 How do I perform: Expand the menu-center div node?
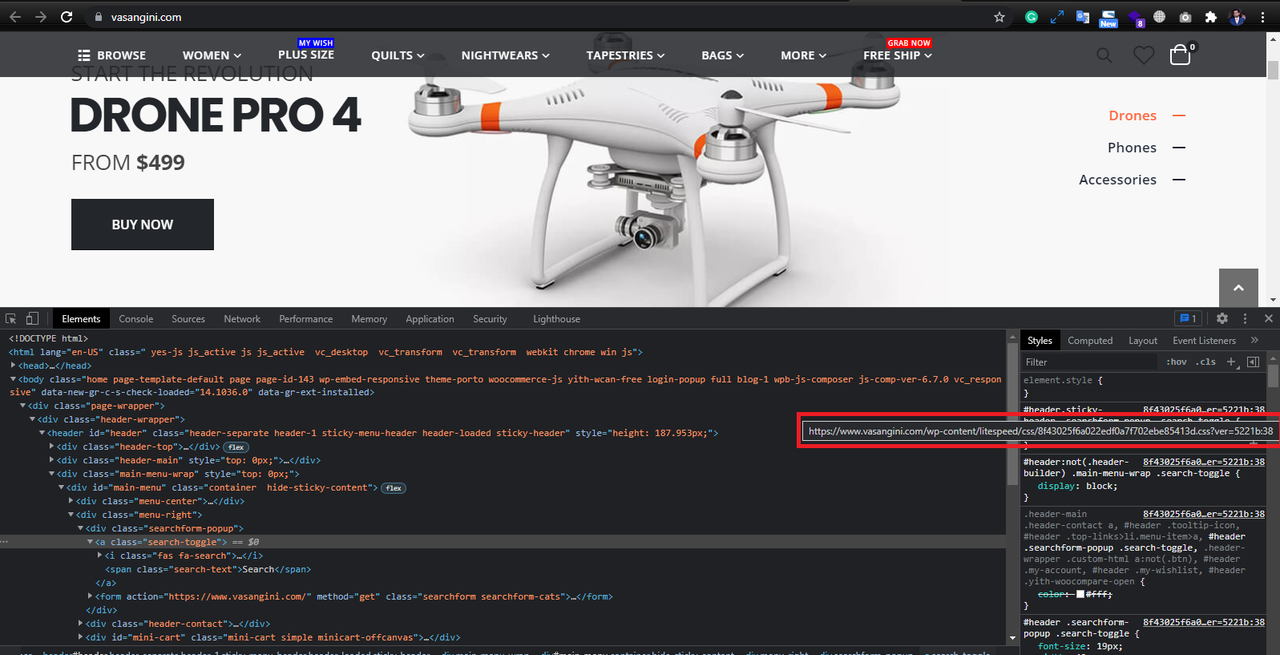click(72, 501)
